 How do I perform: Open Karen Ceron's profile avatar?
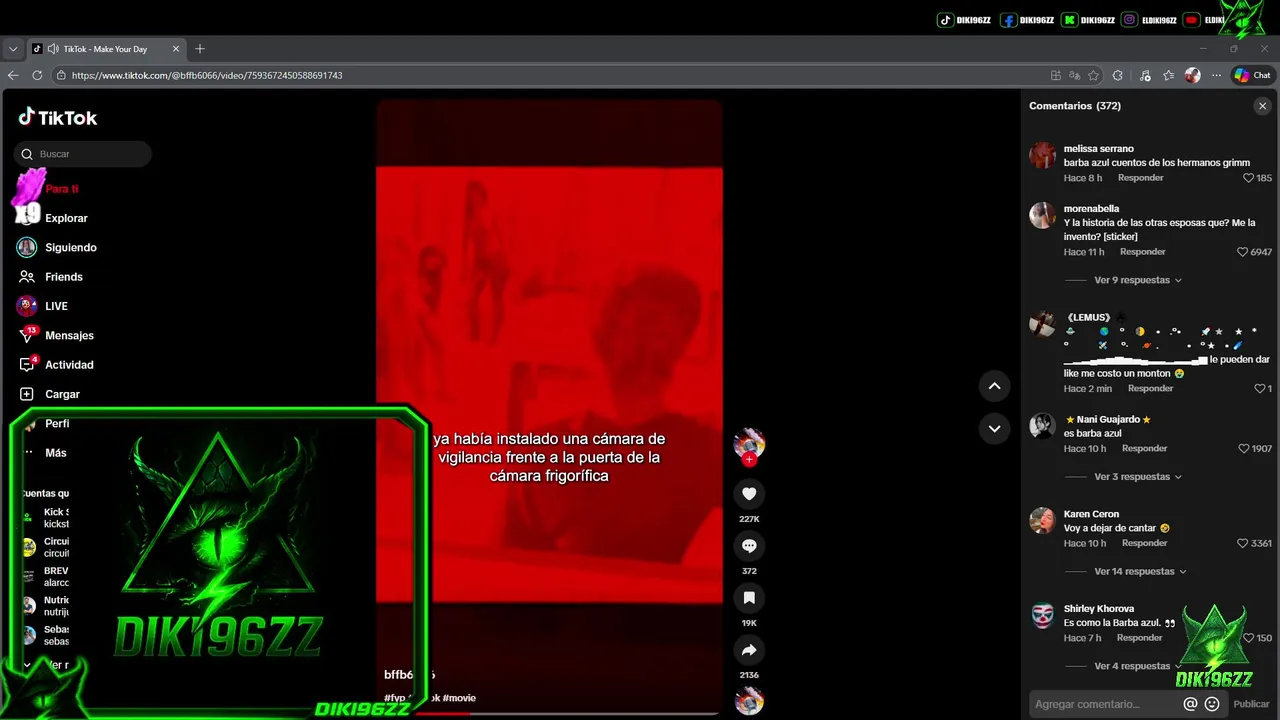coord(1042,520)
